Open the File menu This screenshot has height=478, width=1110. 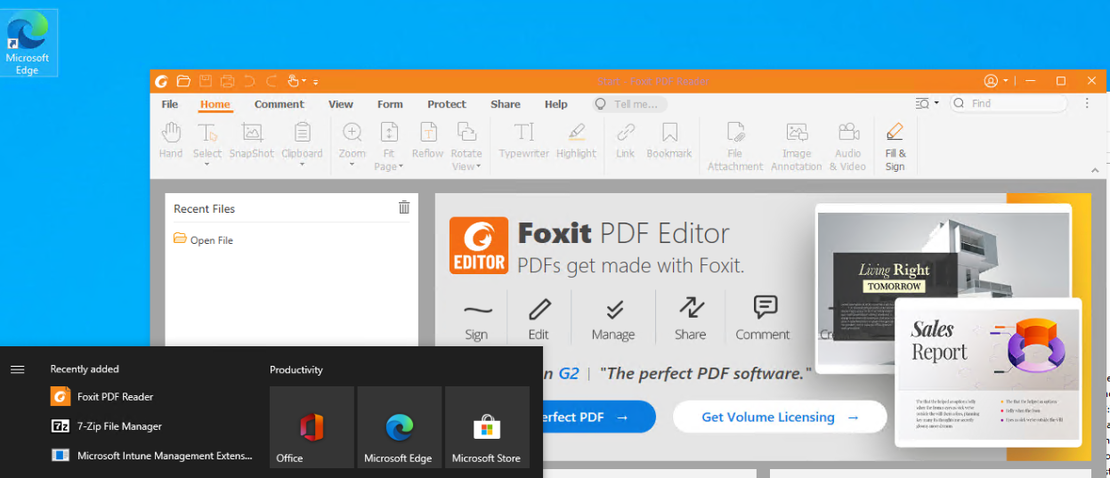170,104
